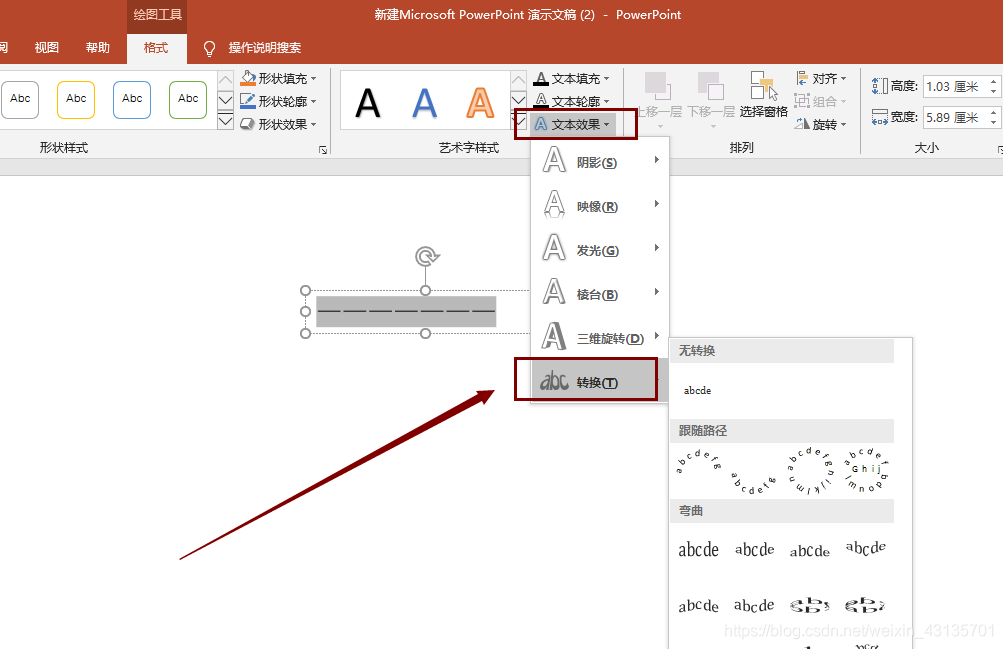Open the 形状效果 dropdown
This screenshot has height=649, width=1003.
click(278, 124)
